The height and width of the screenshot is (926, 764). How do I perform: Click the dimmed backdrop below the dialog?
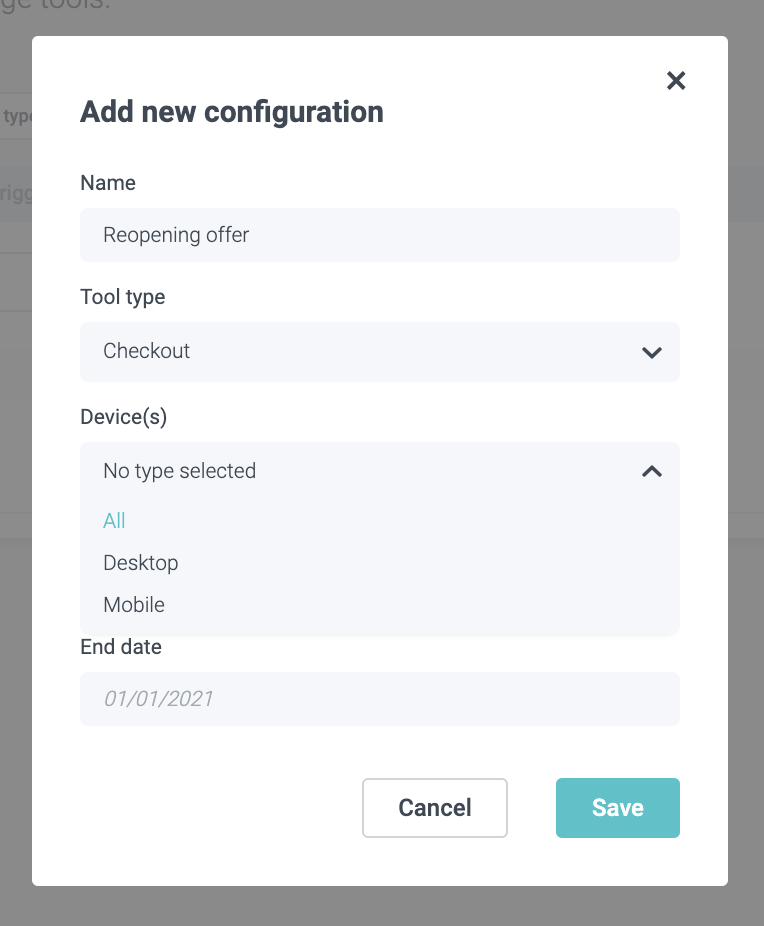point(380,907)
